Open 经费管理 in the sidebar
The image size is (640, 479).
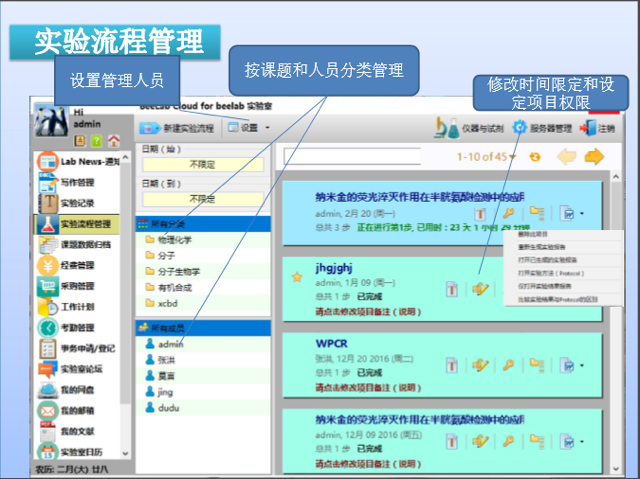pos(78,266)
